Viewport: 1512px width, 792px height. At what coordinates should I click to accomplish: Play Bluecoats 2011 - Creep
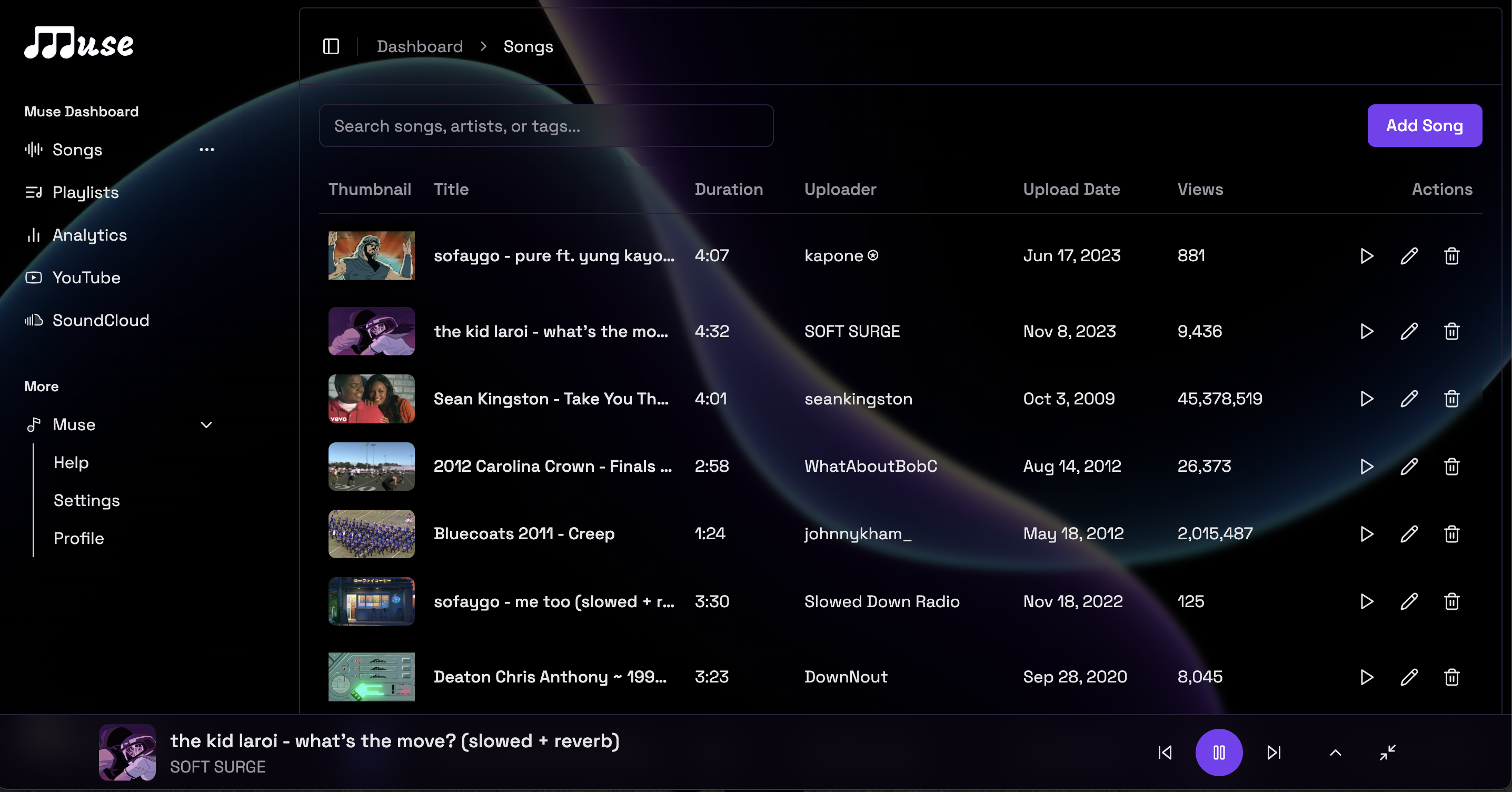click(x=1367, y=533)
